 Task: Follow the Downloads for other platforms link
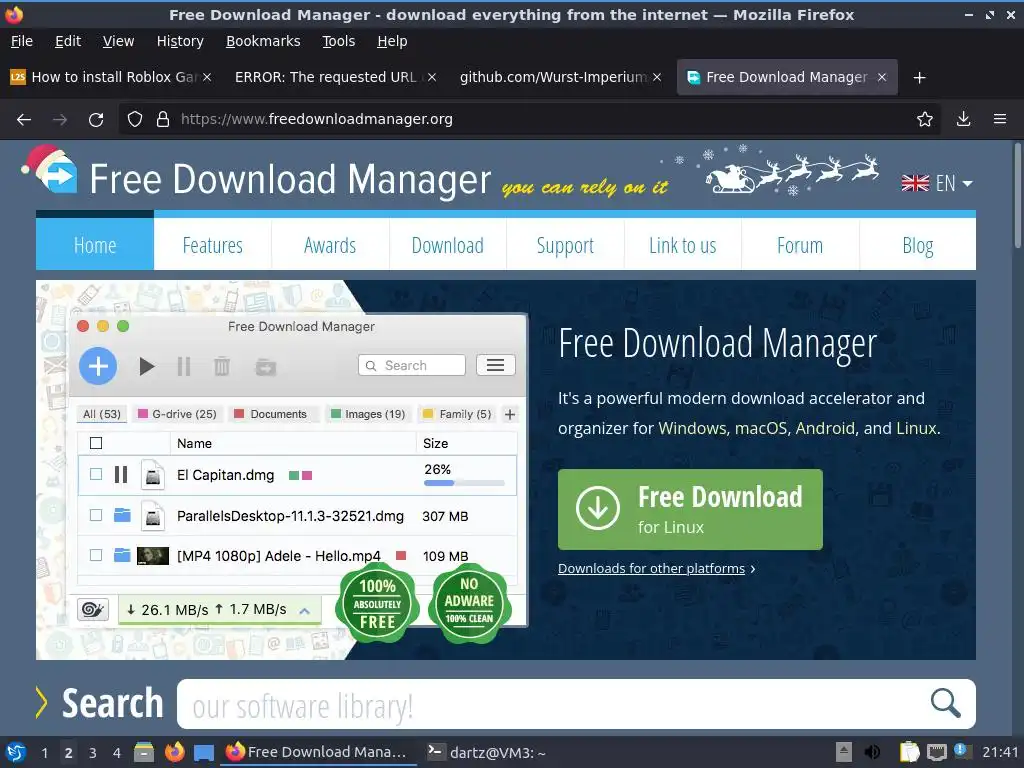click(651, 569)
